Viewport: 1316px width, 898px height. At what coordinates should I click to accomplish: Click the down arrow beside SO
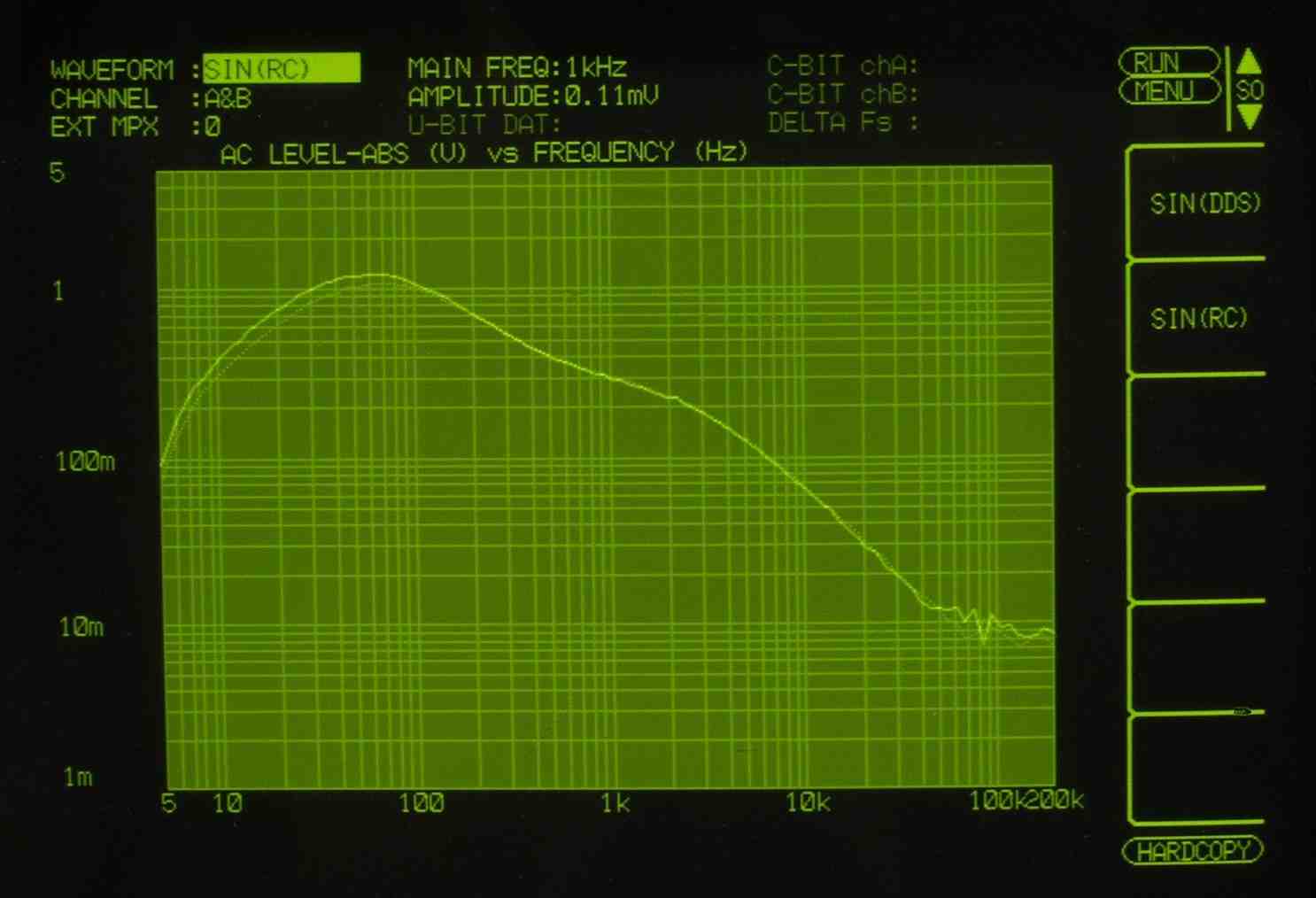point(1249,116)
